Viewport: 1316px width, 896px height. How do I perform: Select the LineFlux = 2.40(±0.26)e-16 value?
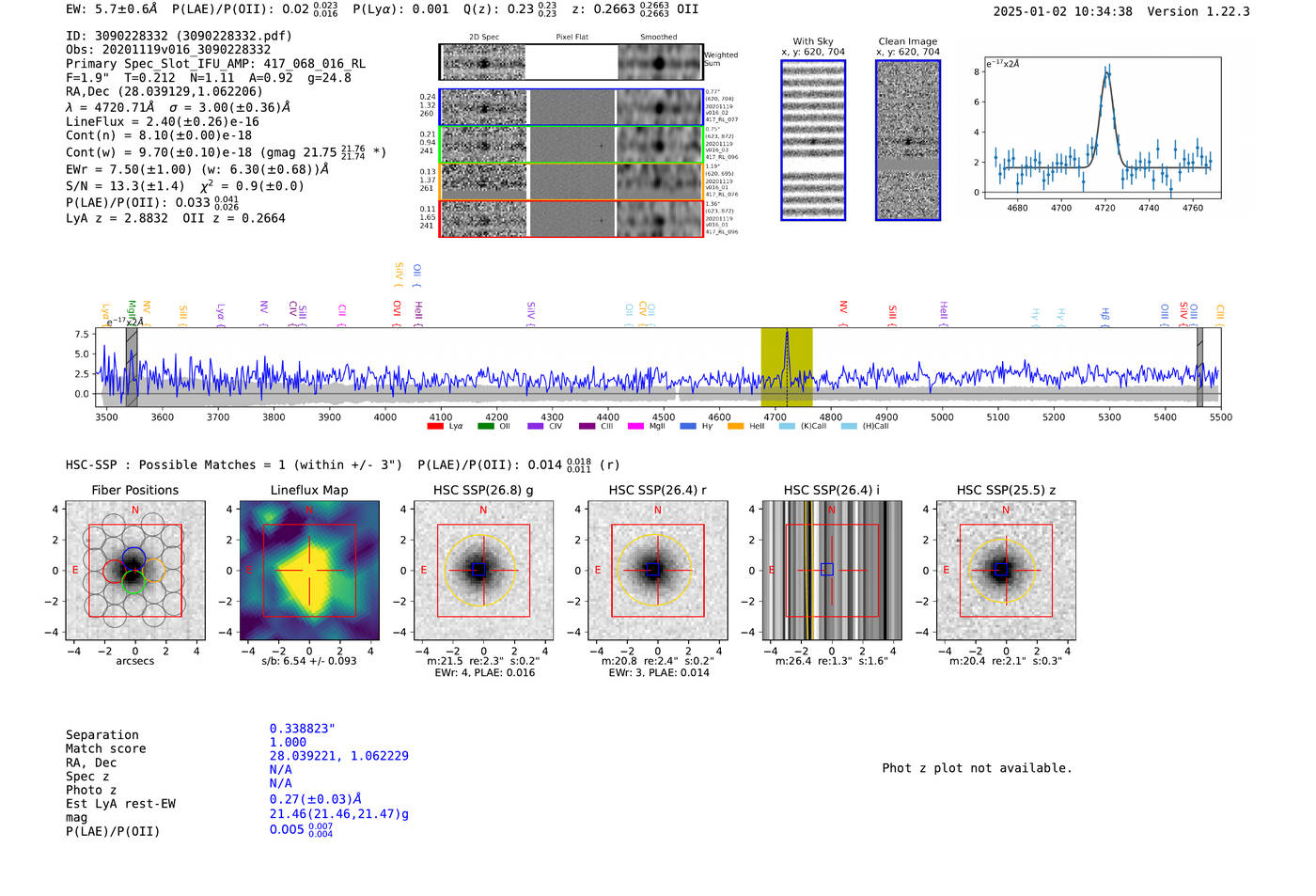(x=163, y=121)
